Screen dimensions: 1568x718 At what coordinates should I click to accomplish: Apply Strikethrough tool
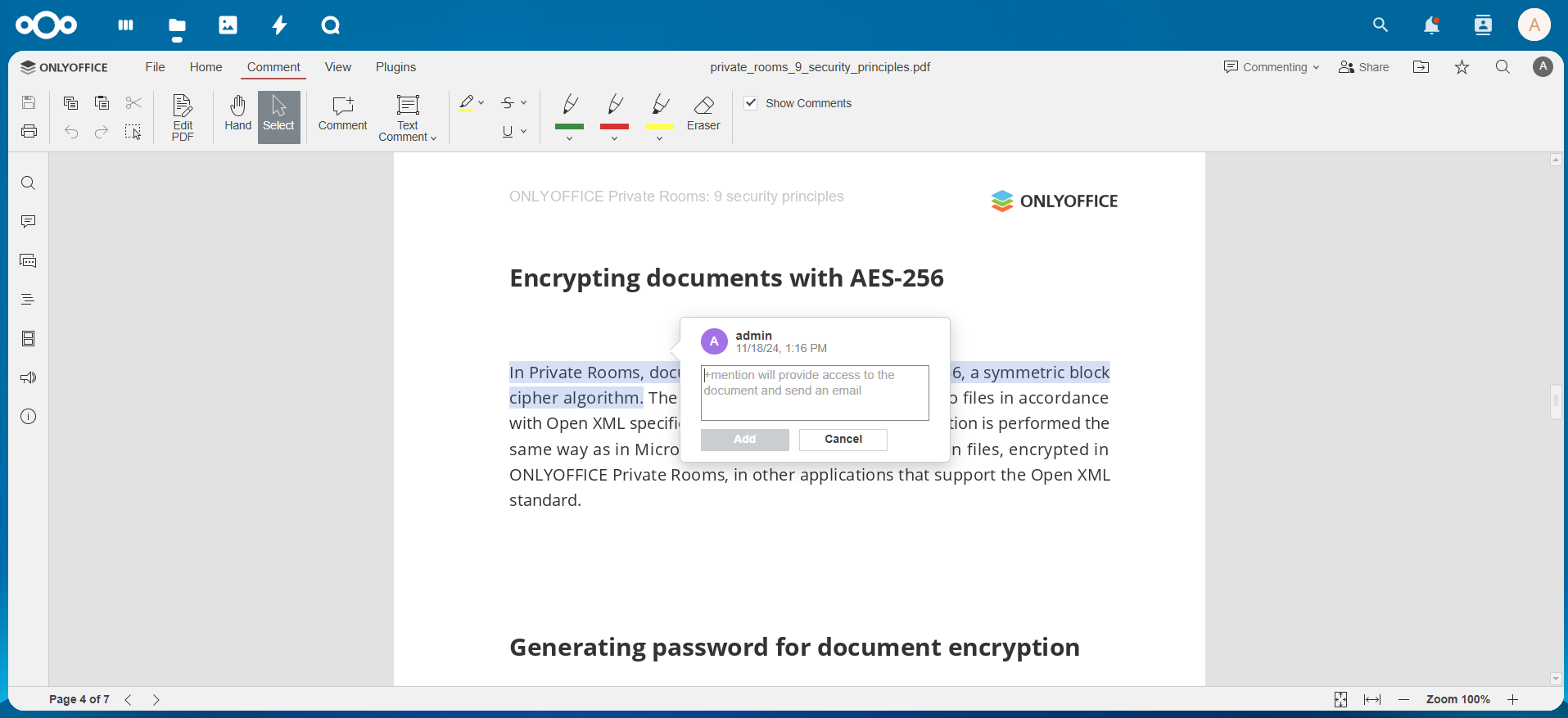point(508,103)
